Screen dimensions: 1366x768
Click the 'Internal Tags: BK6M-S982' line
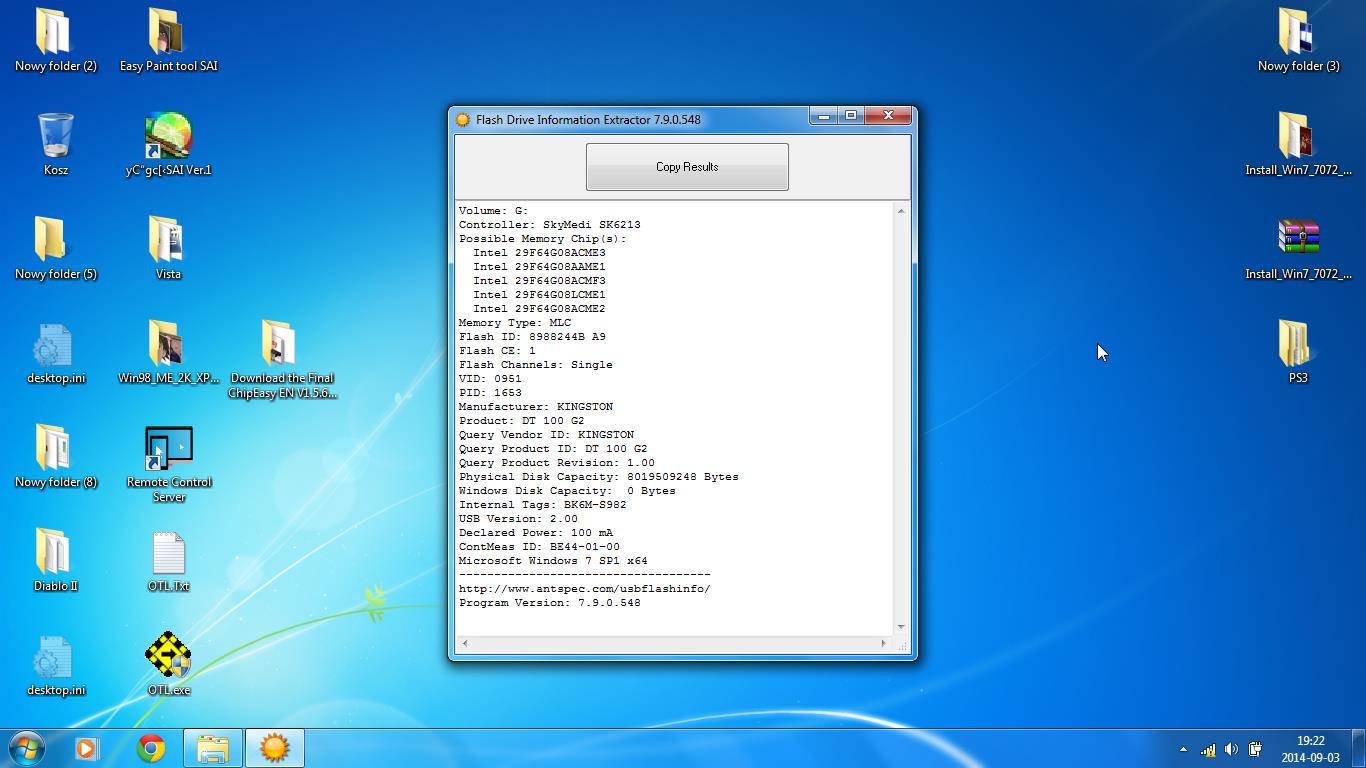pos(542,505)
